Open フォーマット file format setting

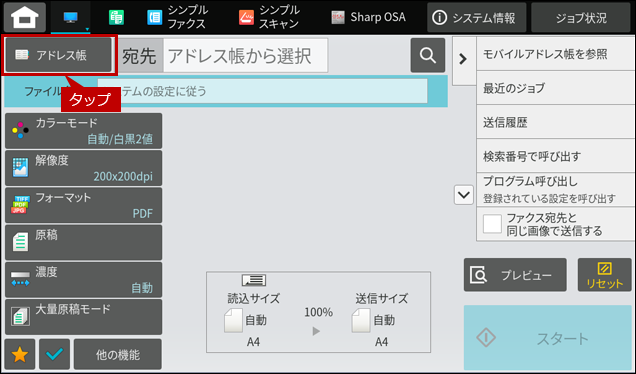tap(84, 205)
